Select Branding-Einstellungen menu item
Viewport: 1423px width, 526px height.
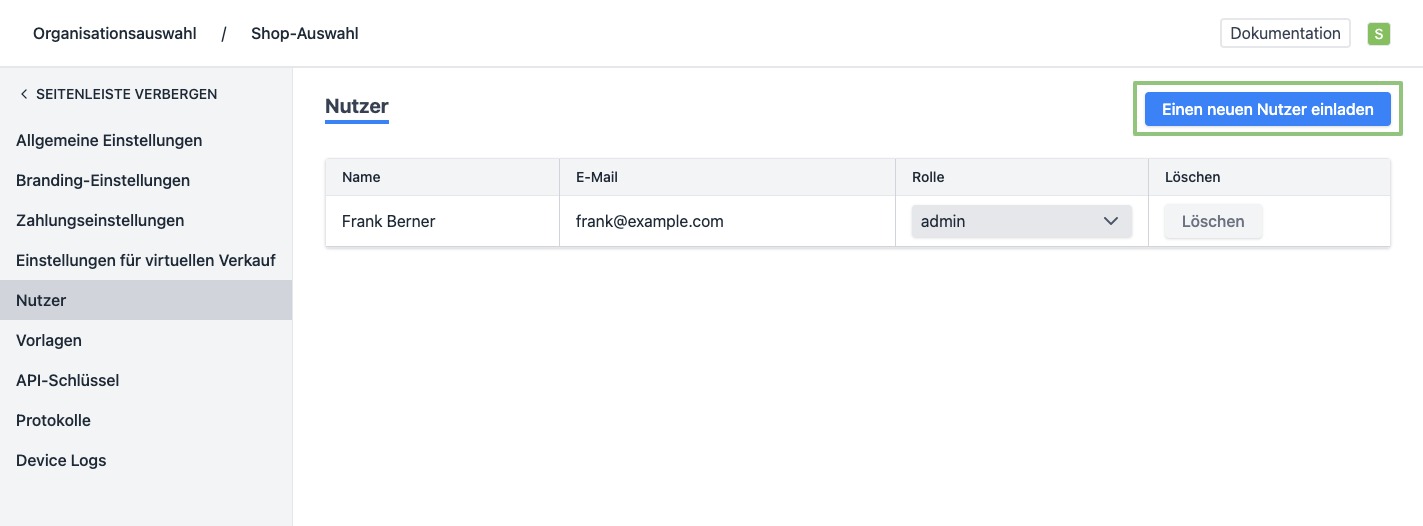[x=103, y=180]
